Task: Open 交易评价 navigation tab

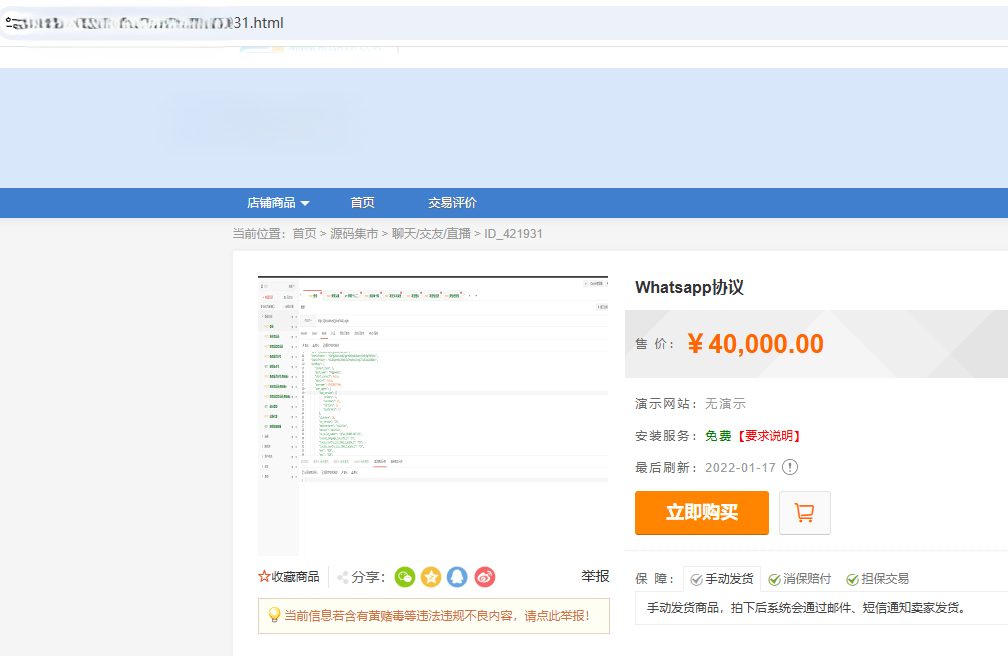Action: (x=452, y=203)
